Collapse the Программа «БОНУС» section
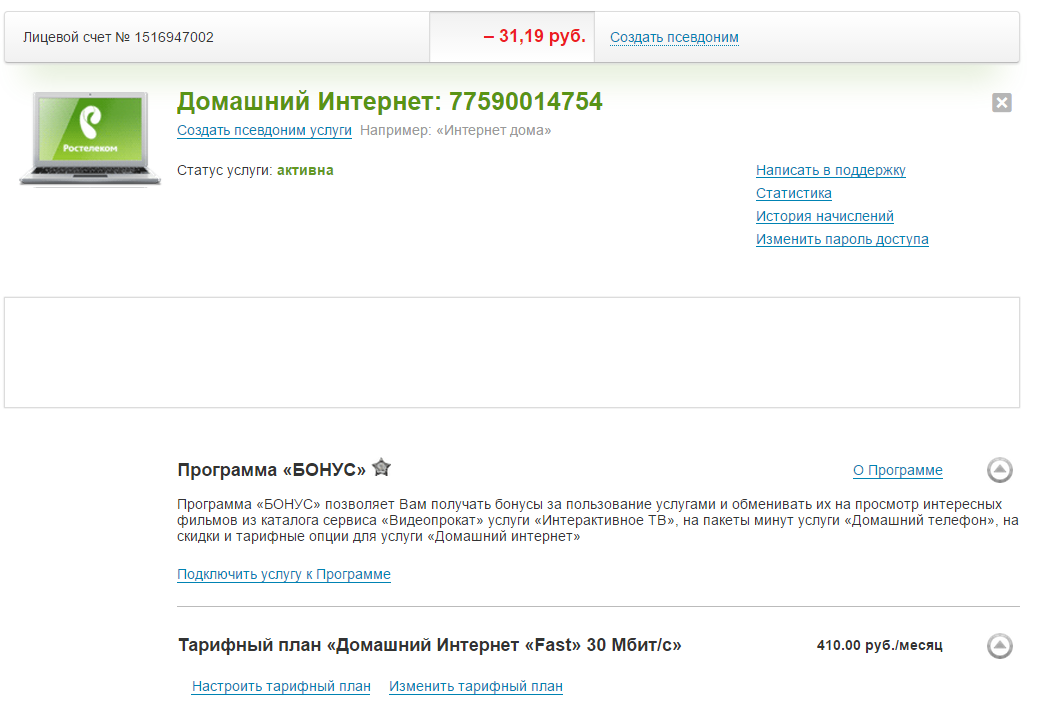 click(x=999, y=470)
